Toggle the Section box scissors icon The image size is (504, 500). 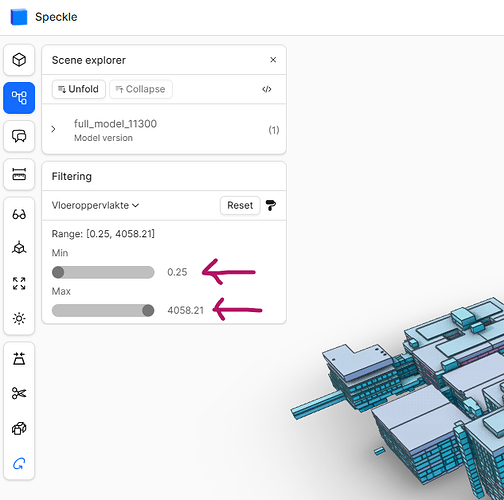(x=19, y=393)
